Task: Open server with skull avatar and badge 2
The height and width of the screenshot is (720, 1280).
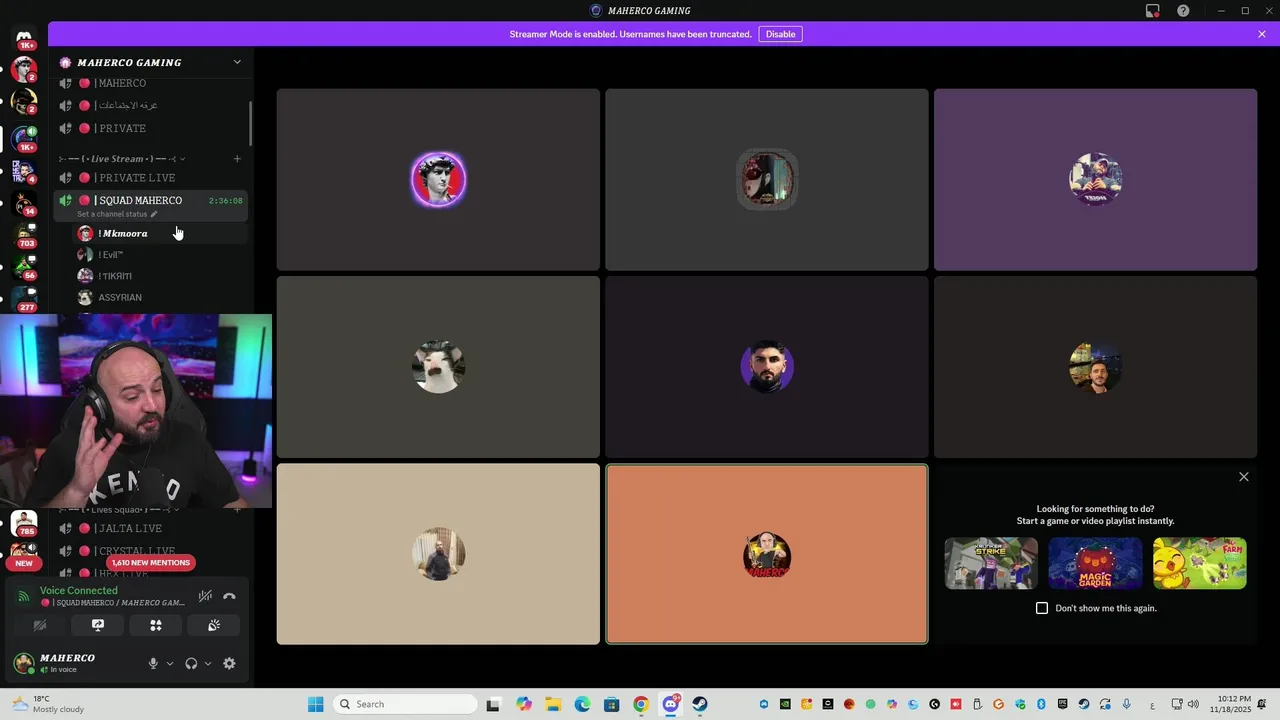Action: 24,102
